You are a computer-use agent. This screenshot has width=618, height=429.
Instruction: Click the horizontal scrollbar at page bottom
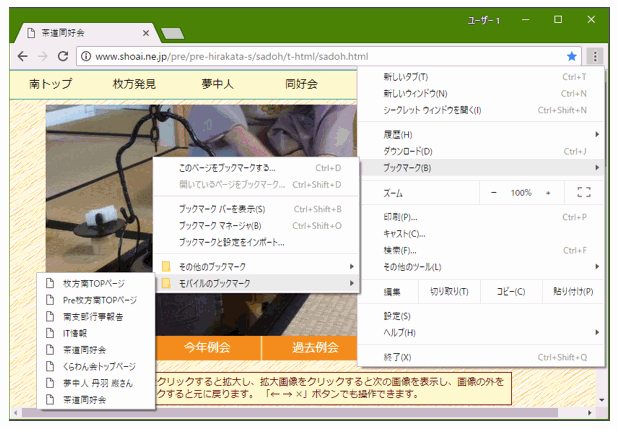(x=300, y=413)
